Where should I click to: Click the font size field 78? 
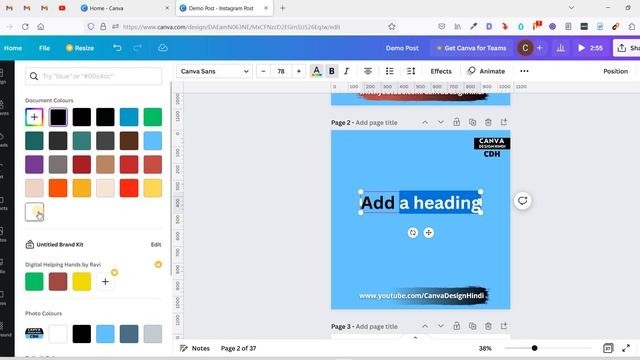coord(281,71)
